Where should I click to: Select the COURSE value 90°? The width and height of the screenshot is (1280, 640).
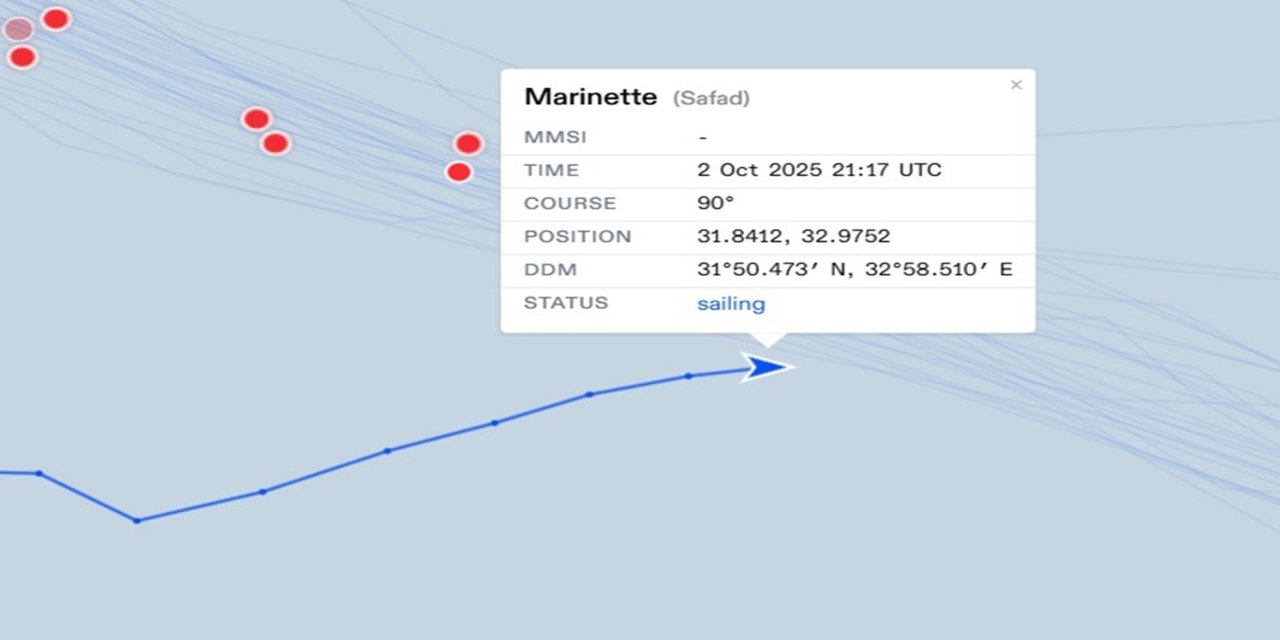715,203
